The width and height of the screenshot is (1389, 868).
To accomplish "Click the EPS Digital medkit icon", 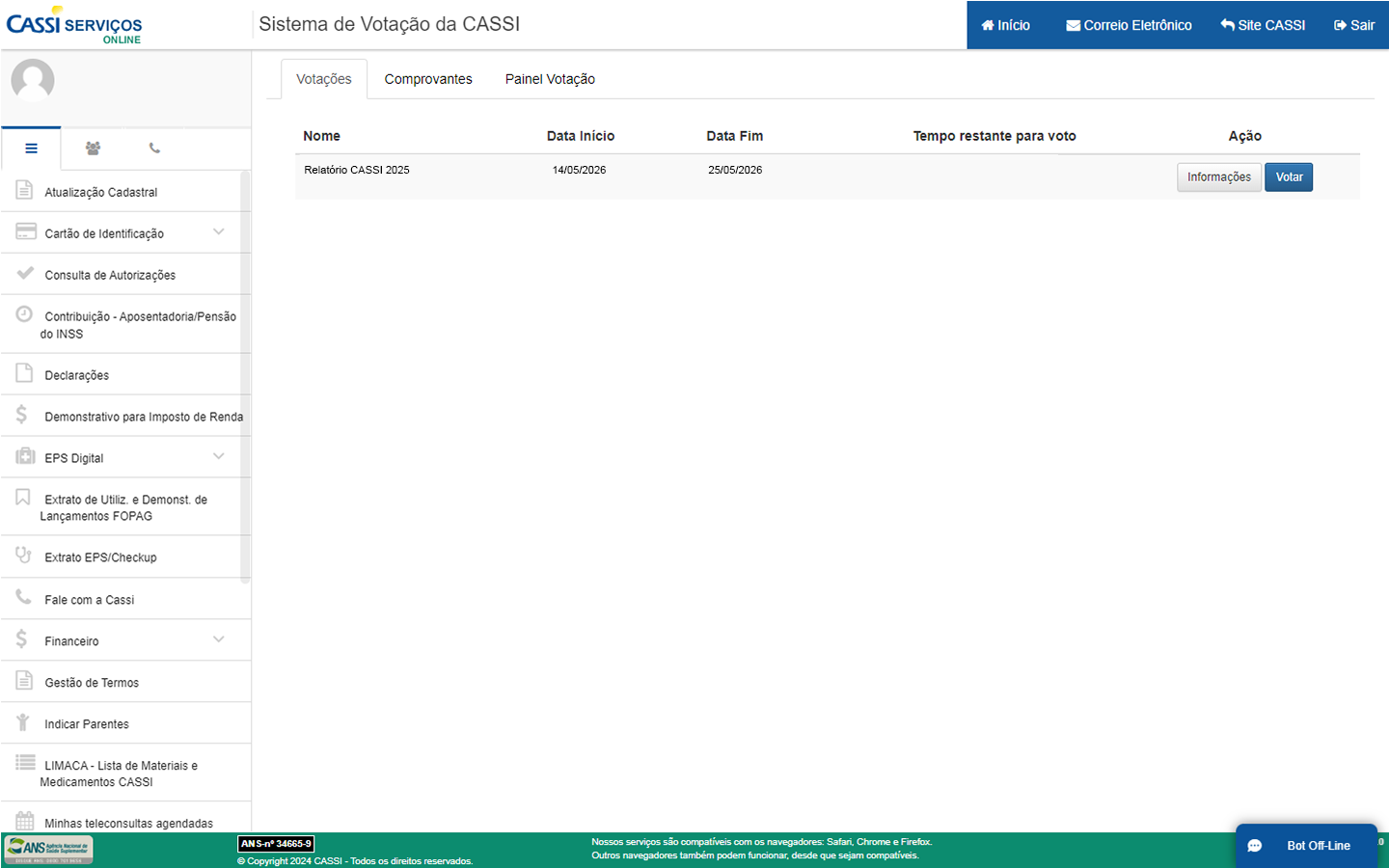I will (x=25, y=456).
